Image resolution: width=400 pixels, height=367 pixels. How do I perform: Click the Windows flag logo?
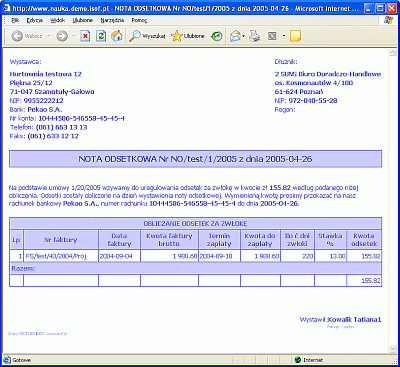click(388, 20)
